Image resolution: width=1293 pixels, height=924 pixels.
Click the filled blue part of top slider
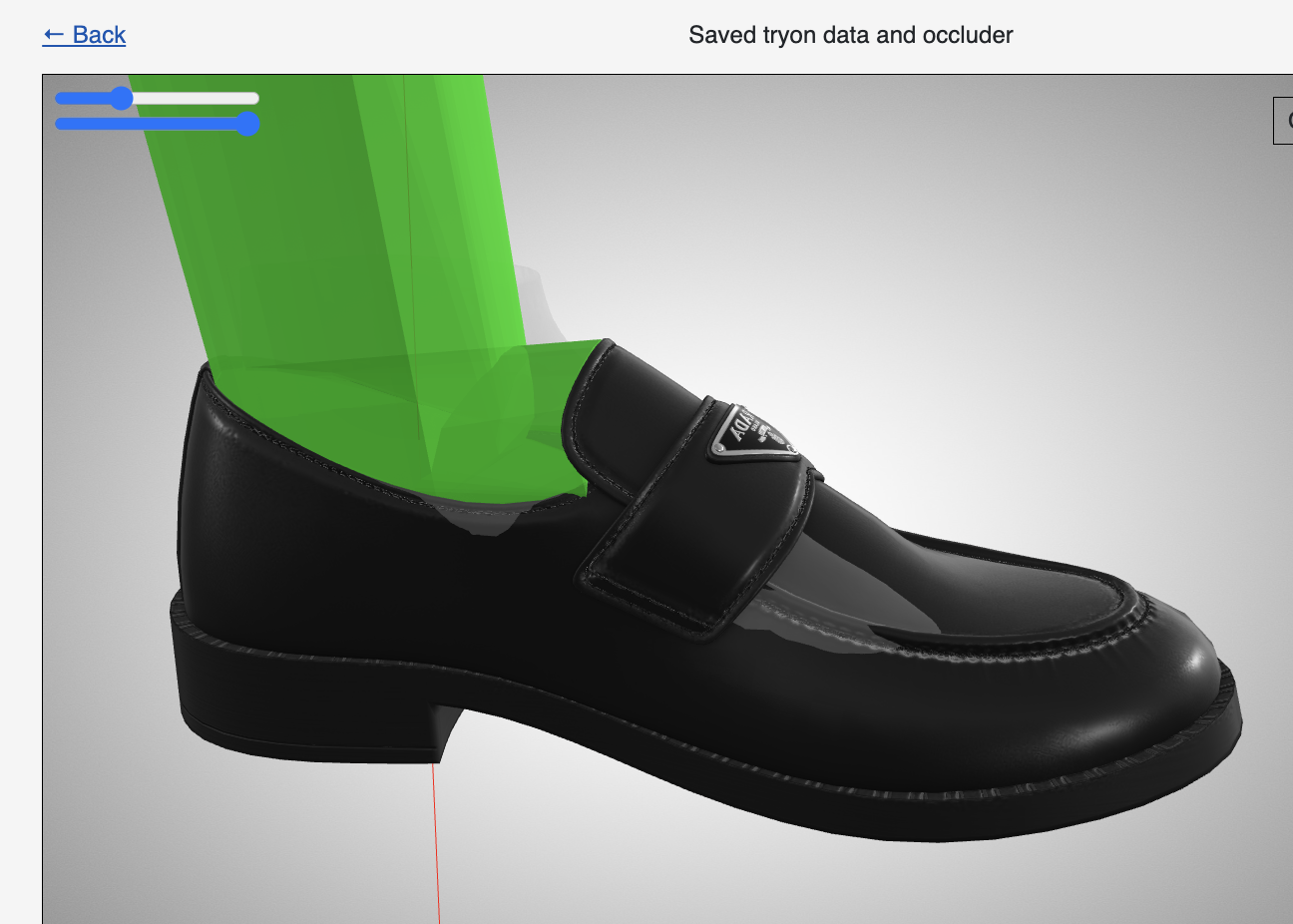pos(85,98)
